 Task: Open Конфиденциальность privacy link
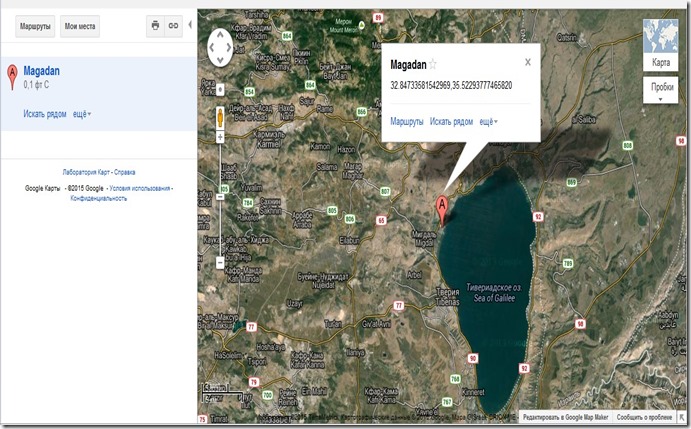click(x=99, y=198)
